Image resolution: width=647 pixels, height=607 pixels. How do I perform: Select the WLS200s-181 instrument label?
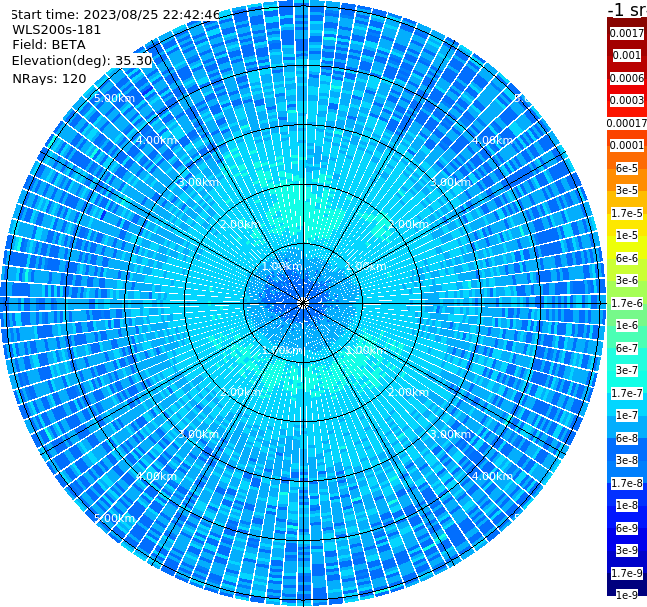click(x=57, y=30)
